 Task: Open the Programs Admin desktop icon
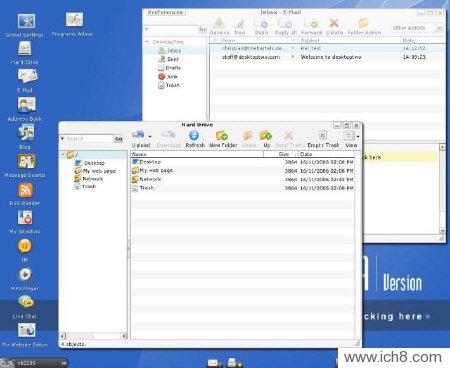[73, 25]
